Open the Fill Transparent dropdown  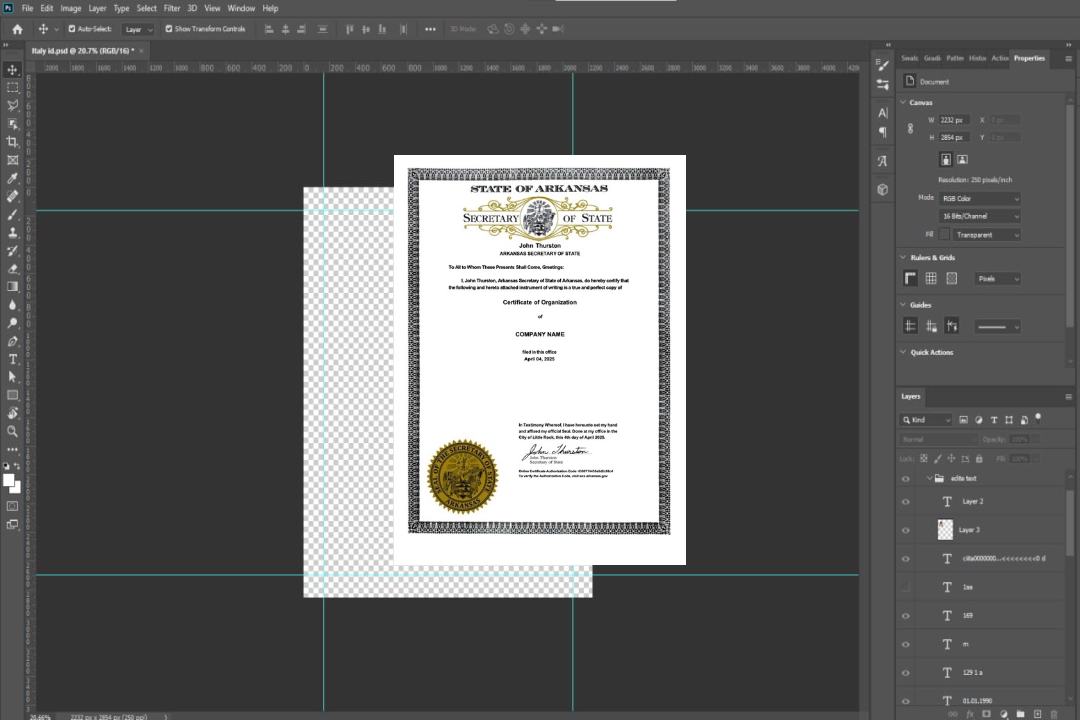tap(986, 235)
